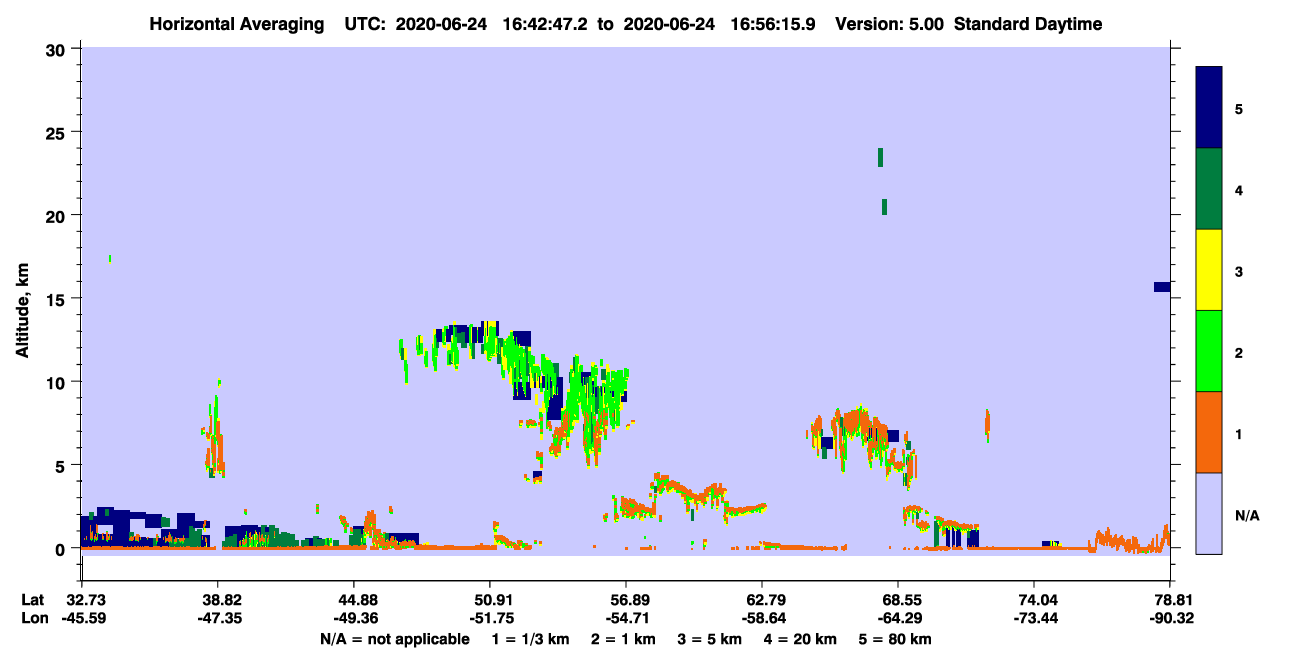Click the 'Horizontal Averaging' title text
This screenshot has height=667, width=1300.
click(235, 24)
